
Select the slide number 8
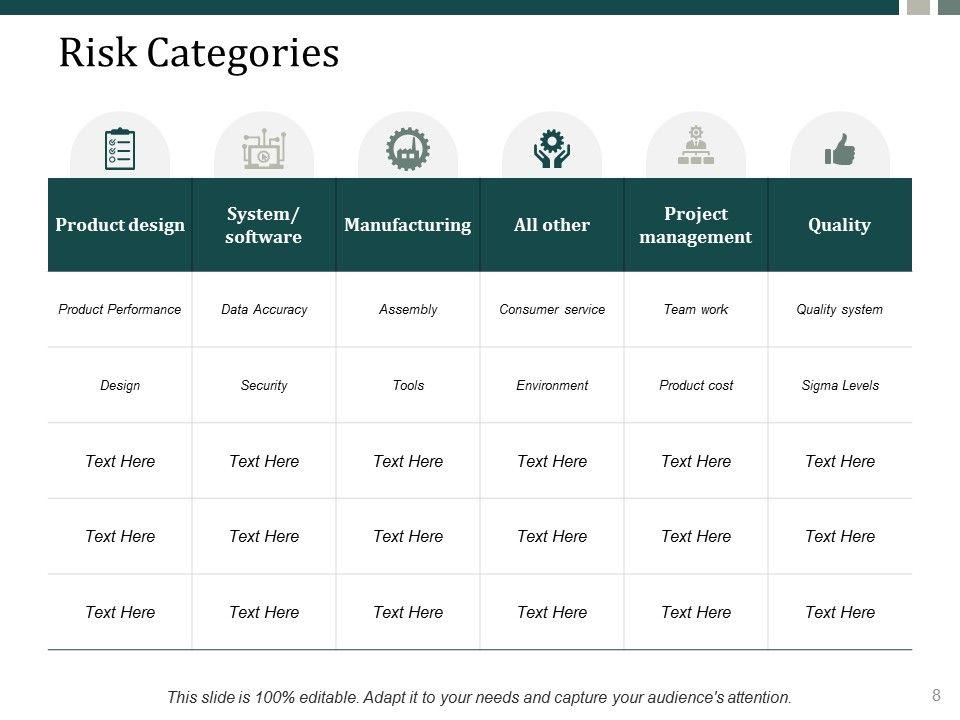point(936,695)
